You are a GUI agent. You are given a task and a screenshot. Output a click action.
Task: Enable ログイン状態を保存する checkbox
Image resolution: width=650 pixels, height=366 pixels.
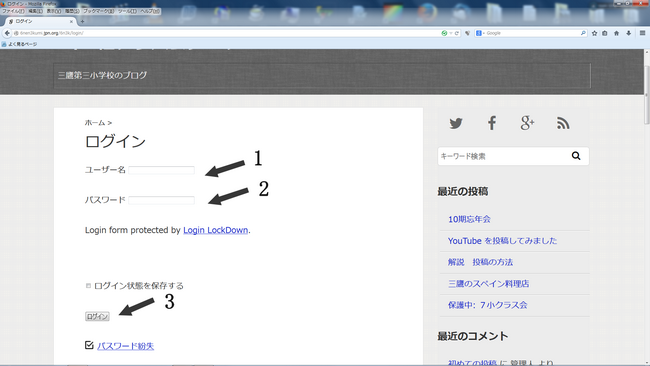tap(88, 286)
